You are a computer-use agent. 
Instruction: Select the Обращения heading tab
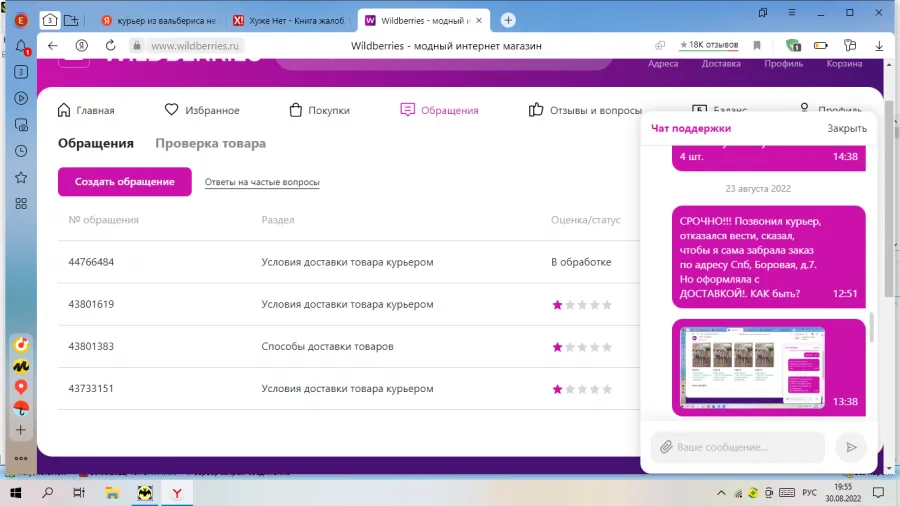coord(96,143)
